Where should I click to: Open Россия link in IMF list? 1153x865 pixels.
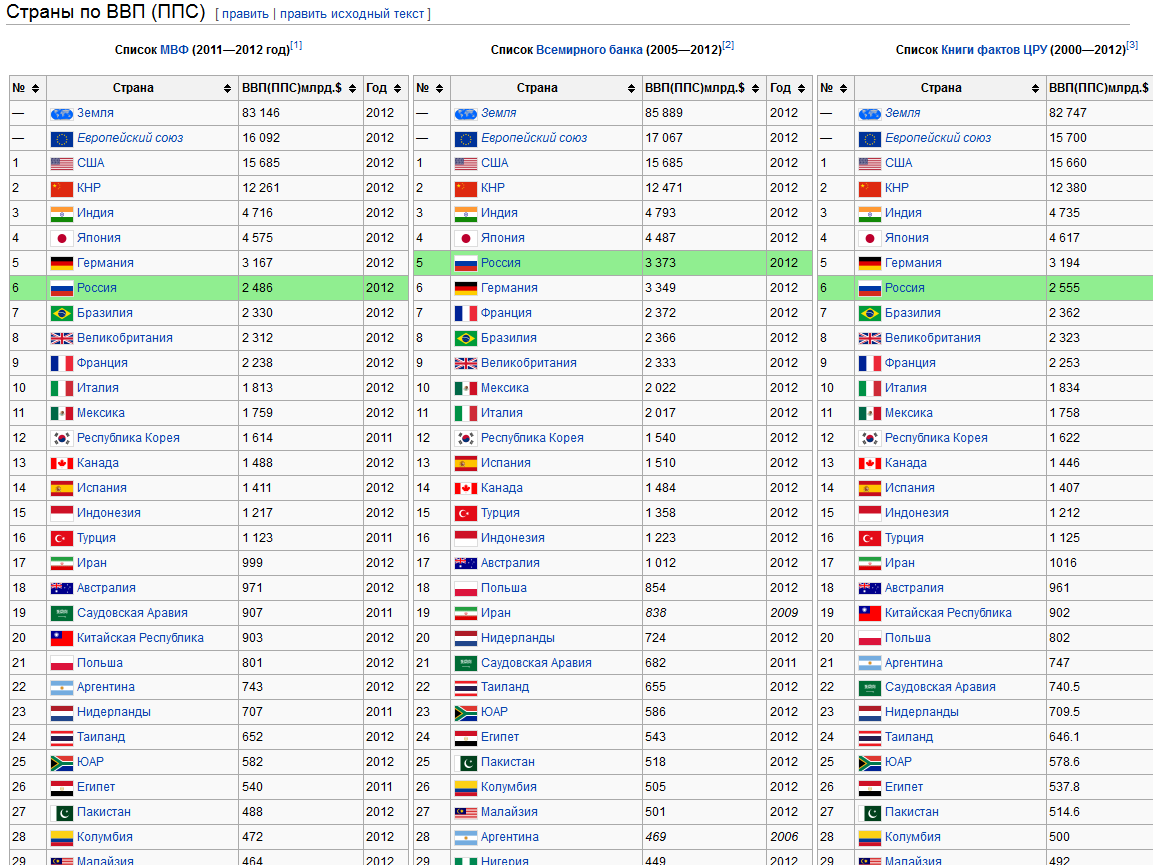(96, 288)
